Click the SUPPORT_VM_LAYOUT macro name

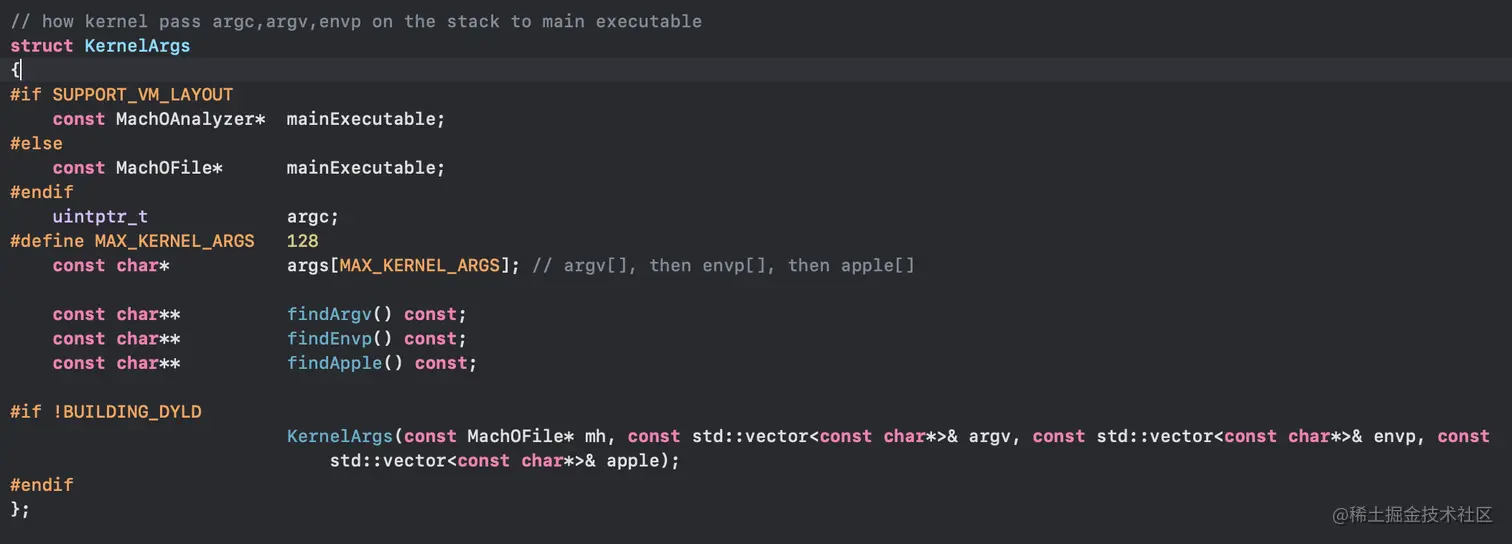coord(143,95)
